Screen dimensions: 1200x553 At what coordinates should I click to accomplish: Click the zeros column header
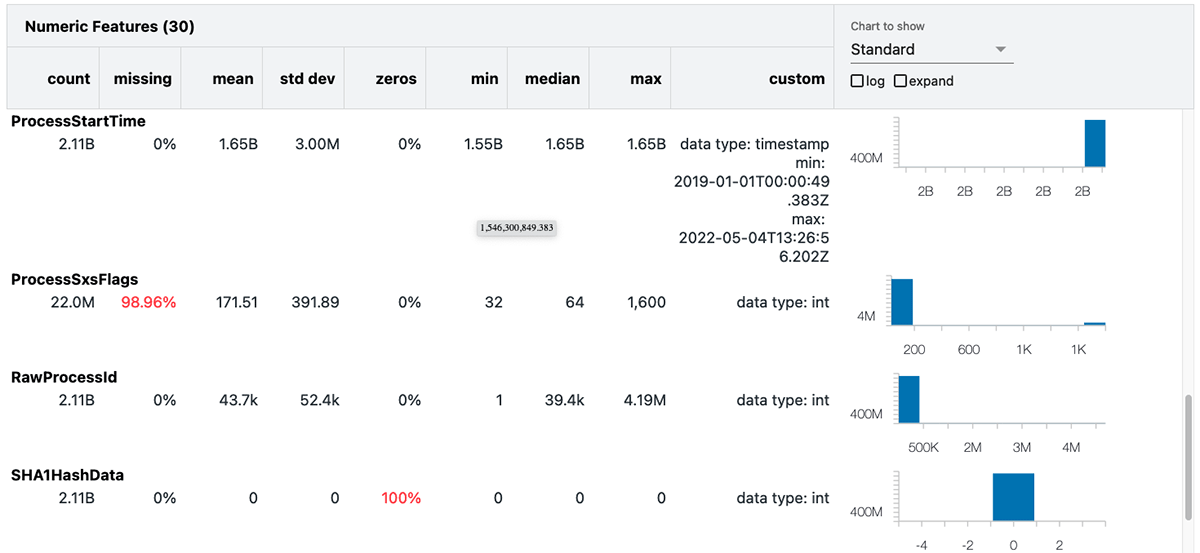396,79
